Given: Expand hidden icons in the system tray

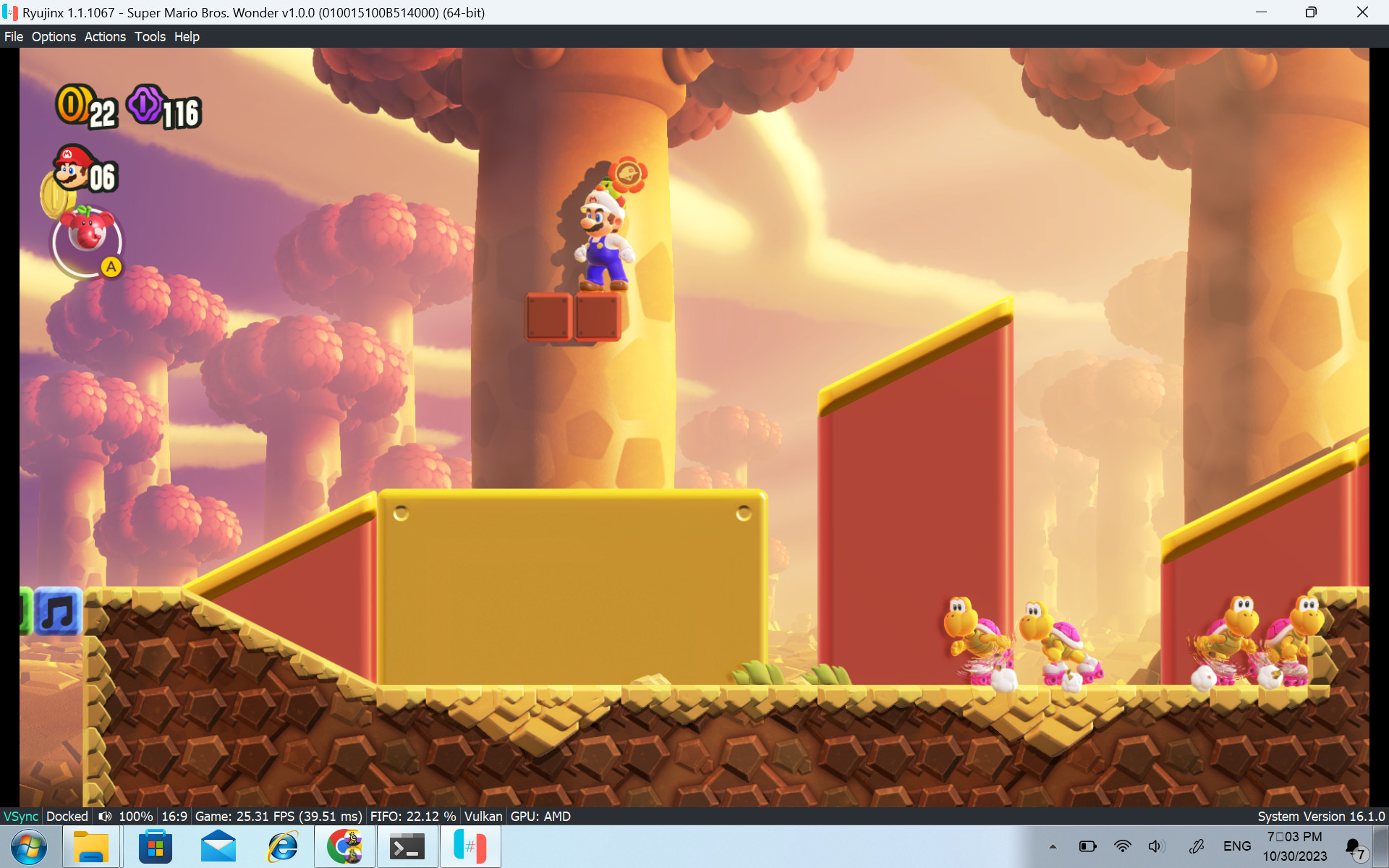Looking at the screenshot, I should [x=1054, y=846].
